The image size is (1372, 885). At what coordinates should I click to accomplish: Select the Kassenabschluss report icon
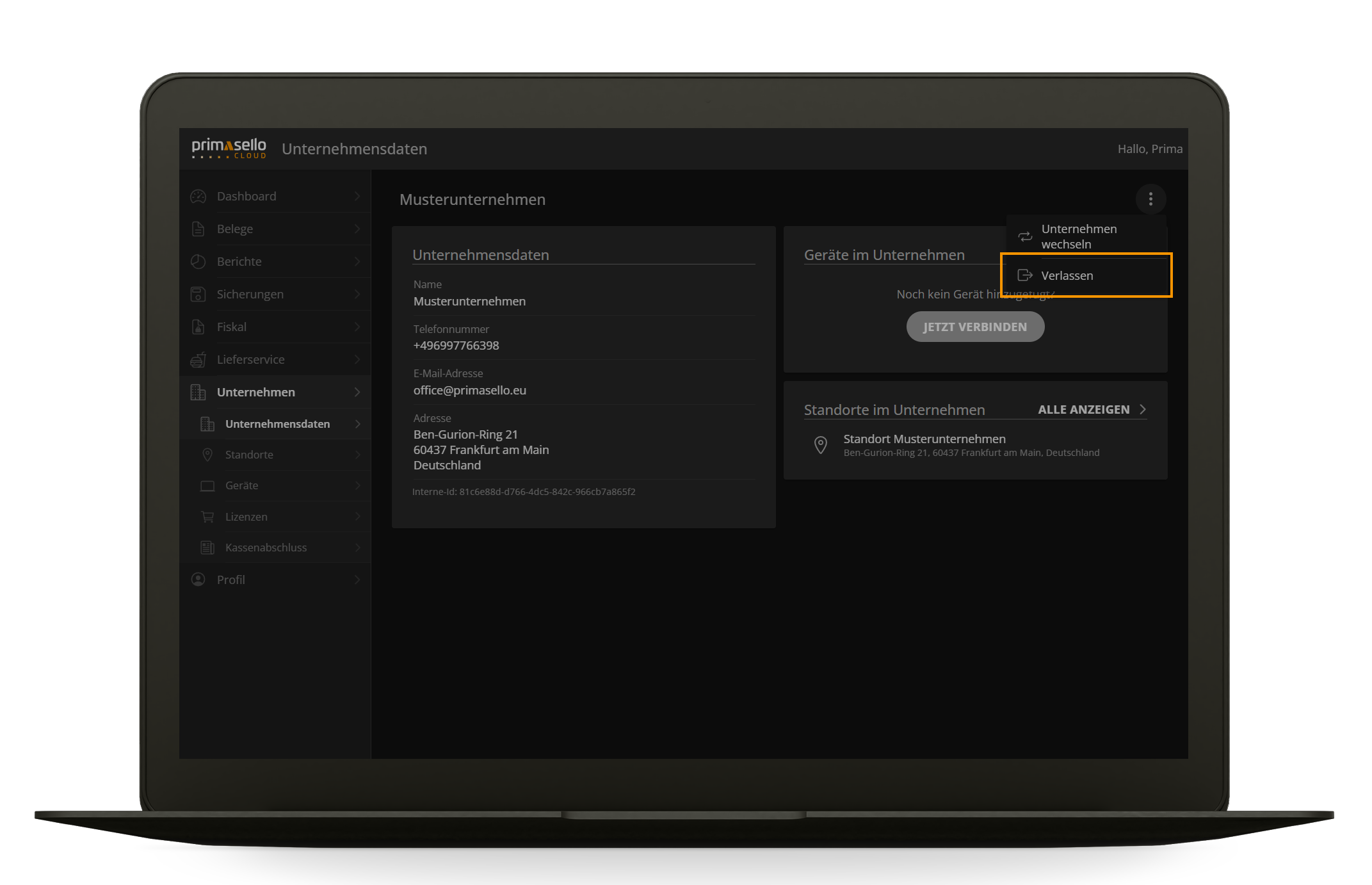click(207, 548)
